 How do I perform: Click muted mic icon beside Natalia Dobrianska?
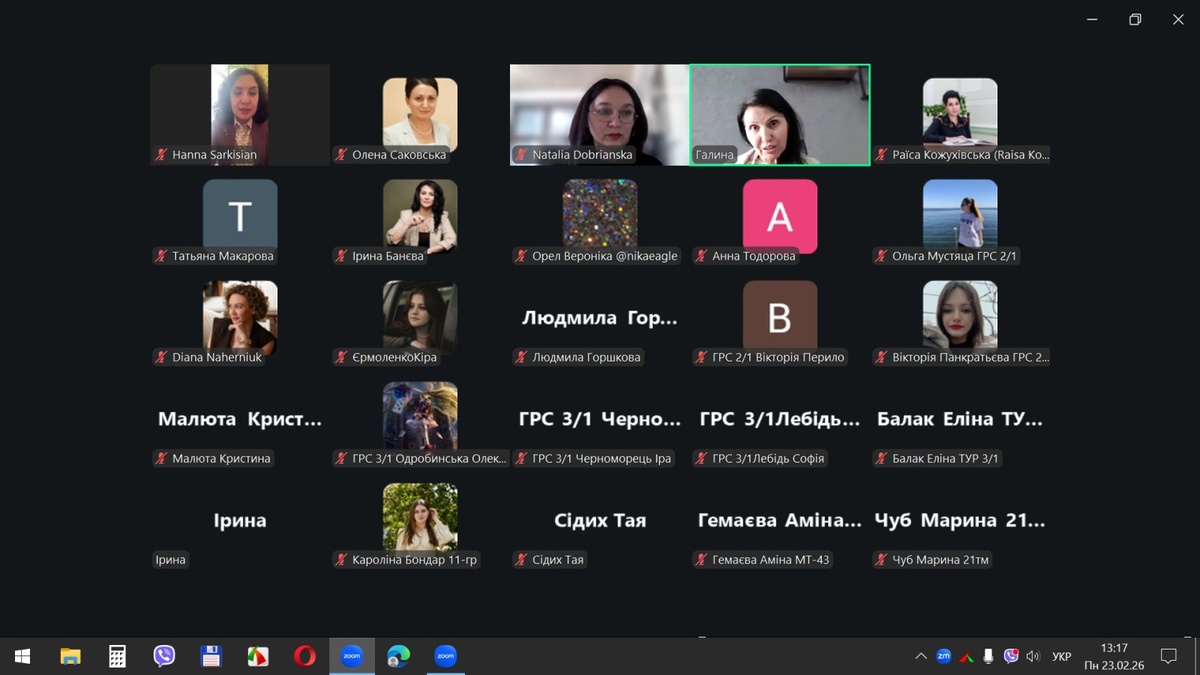click(521, 155)
